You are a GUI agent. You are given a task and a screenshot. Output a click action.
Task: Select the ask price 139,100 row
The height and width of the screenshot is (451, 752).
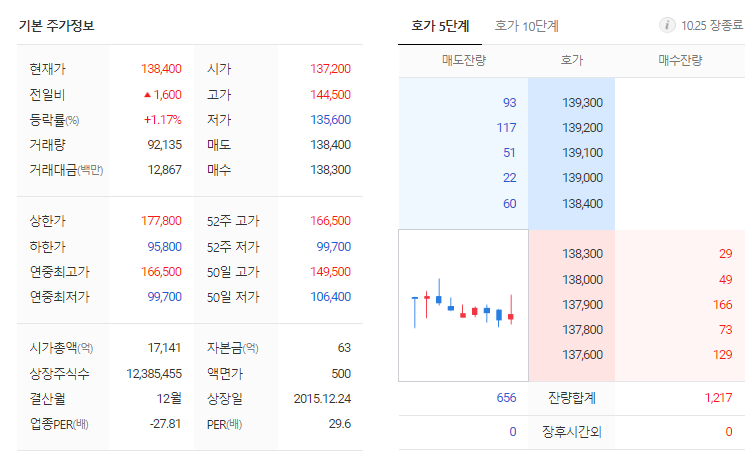tap(582, 153)
